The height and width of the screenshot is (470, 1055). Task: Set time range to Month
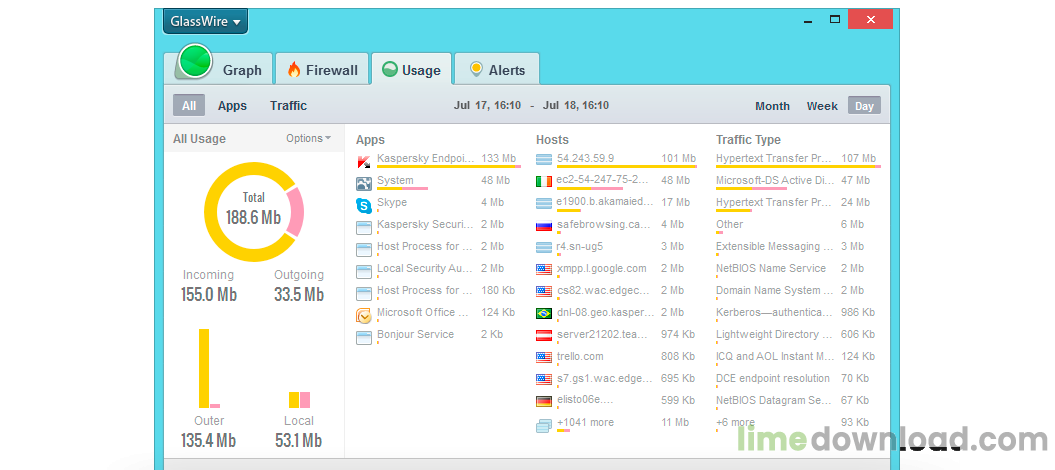tap(772, 106)
